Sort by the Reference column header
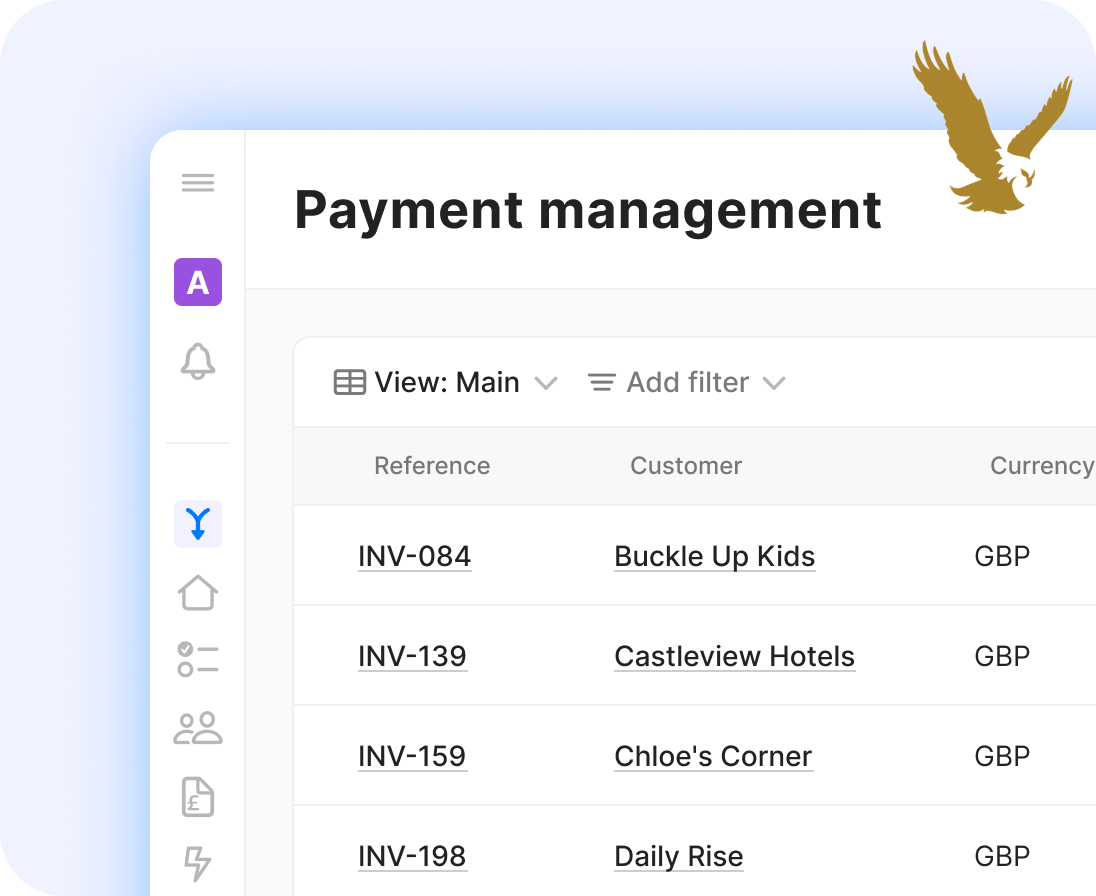 coord(432,466)
